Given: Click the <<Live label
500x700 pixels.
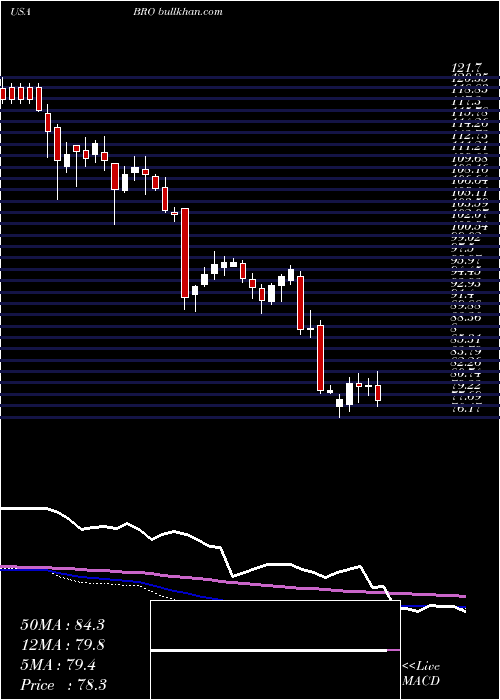Looking at the screenshot, I should point(421,667).
